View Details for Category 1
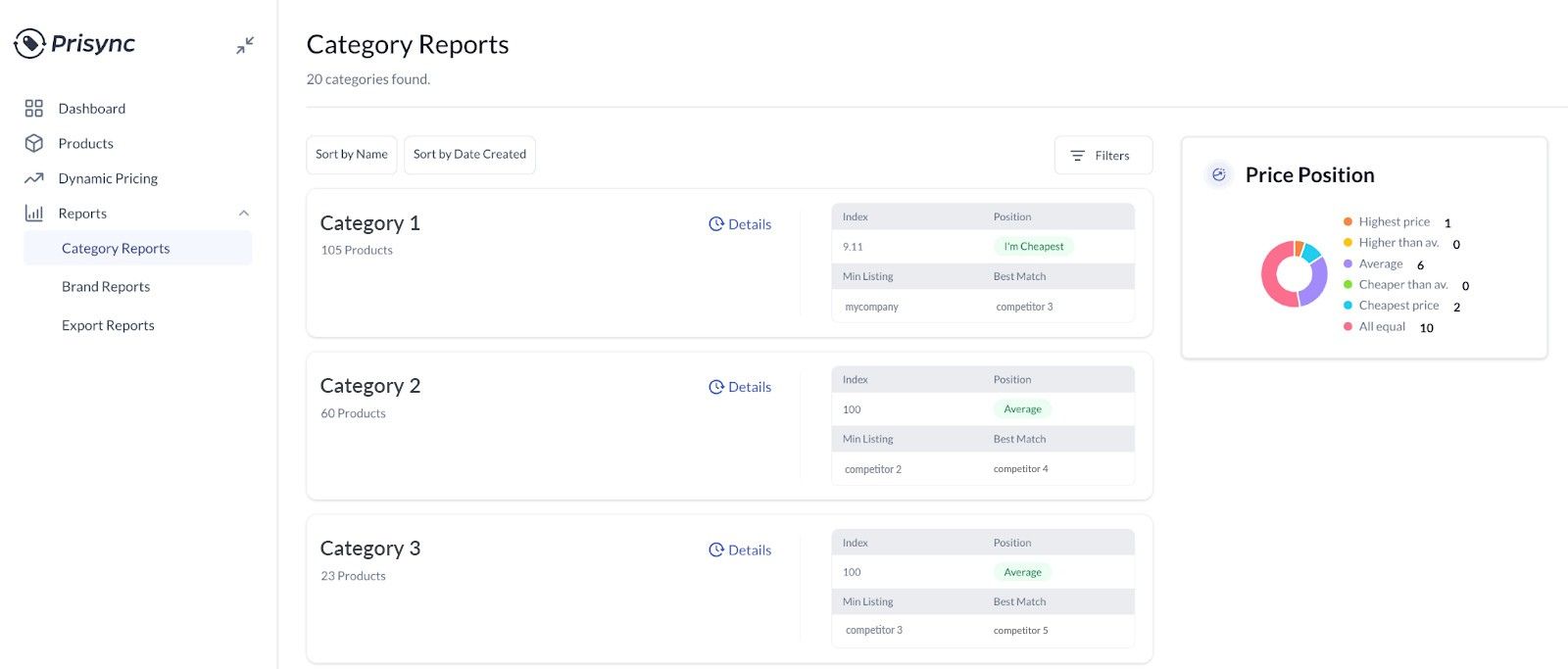Image resolution: width=1568 pixels, height=669 pixels. click(x=740, y=224)
